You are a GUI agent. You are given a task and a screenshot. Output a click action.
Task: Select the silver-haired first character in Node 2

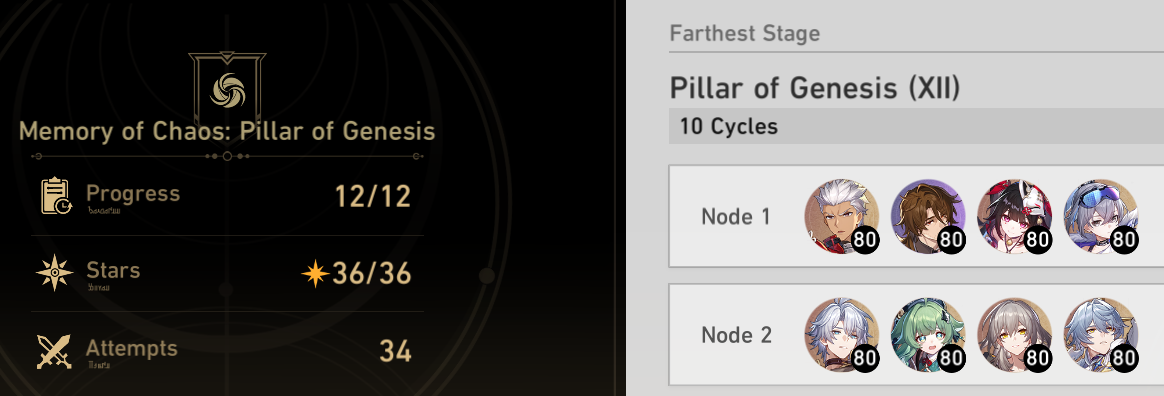click(842, 335)
